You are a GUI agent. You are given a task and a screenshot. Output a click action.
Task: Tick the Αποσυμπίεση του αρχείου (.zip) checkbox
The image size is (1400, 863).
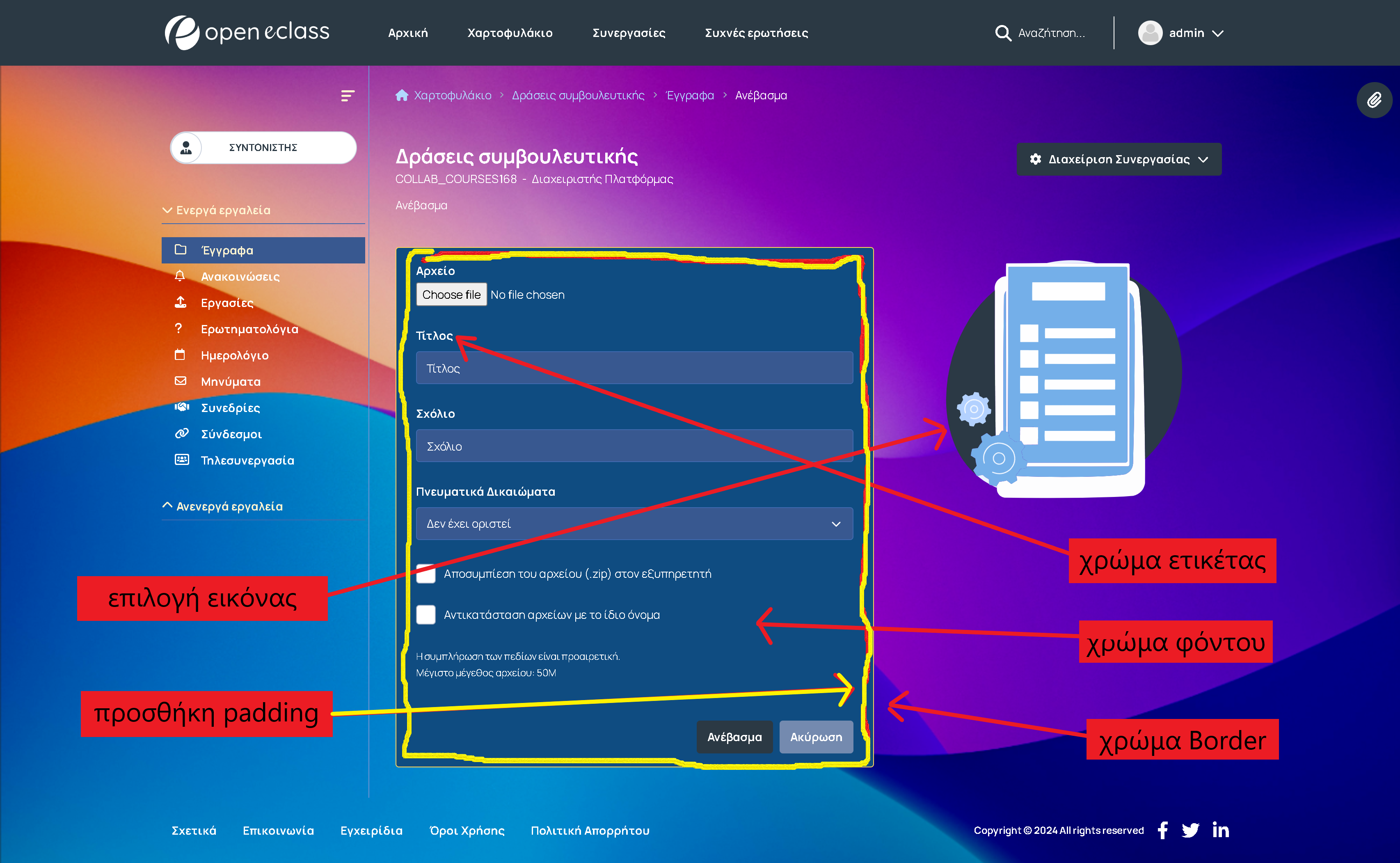426,574
